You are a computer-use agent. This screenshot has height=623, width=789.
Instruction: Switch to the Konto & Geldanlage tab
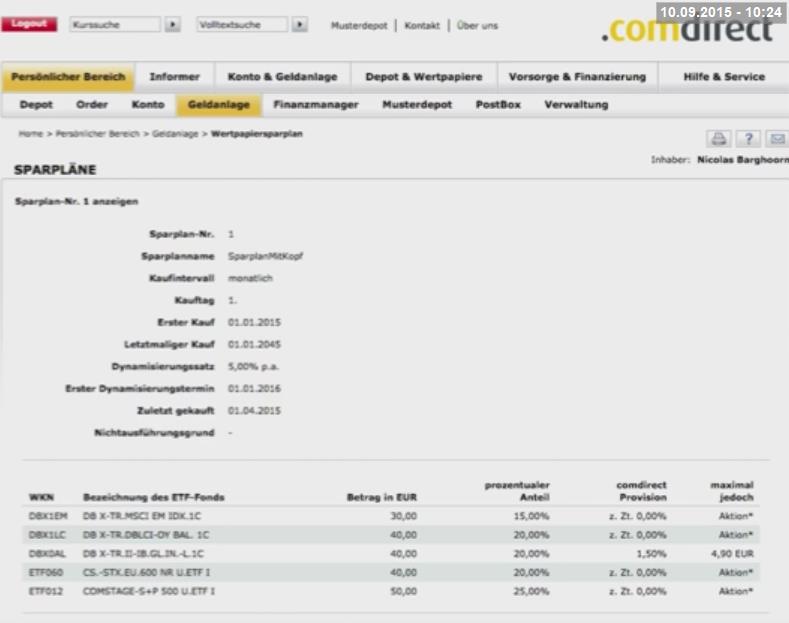283,77
